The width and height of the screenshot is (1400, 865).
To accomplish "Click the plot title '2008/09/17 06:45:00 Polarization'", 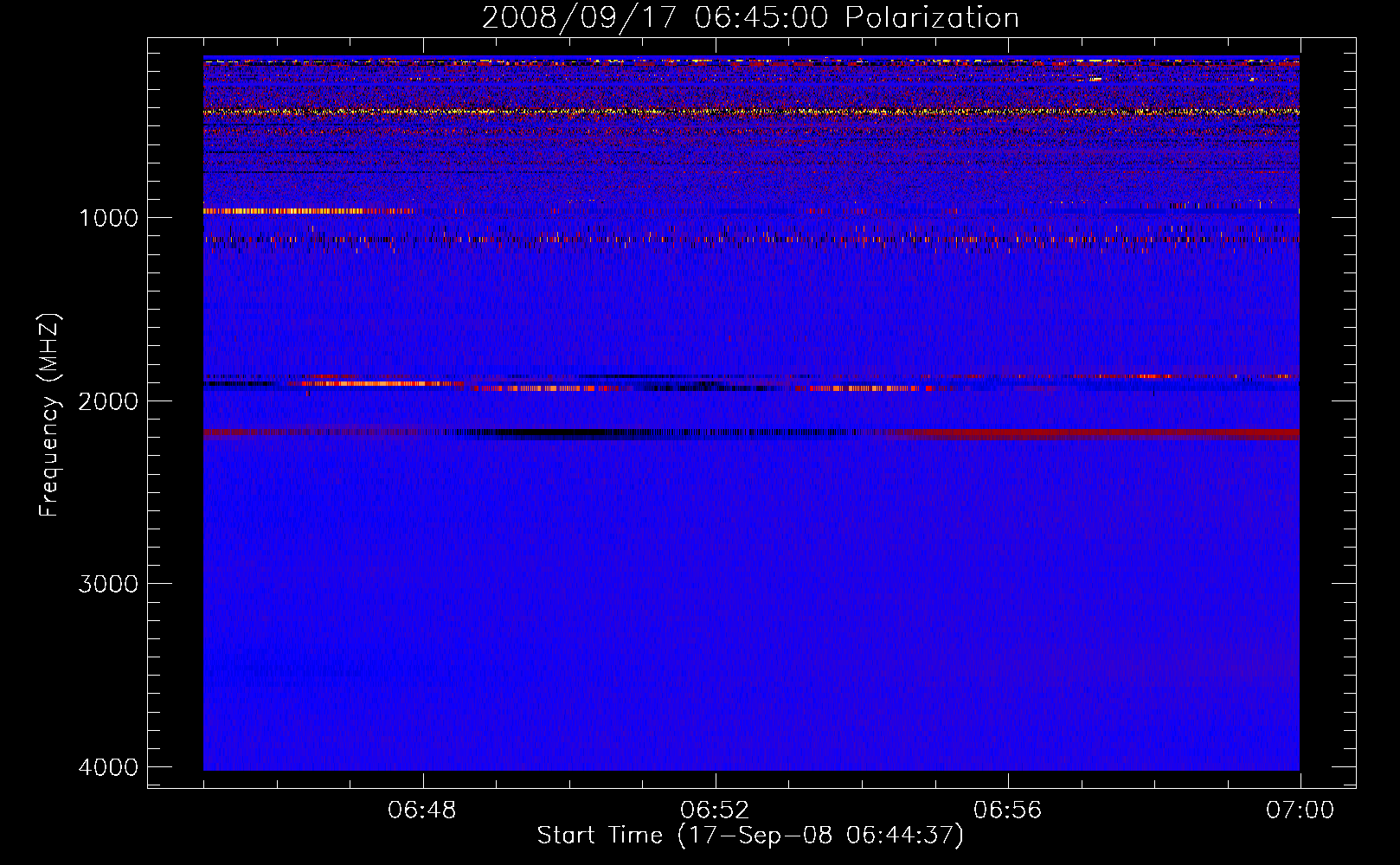I will 750,18.
